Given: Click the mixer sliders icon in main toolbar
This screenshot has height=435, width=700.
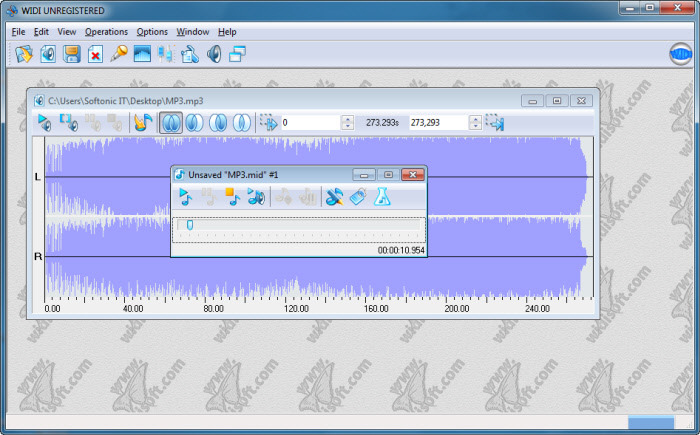Looking at the screenshot, I should click(x=166, y=54).
